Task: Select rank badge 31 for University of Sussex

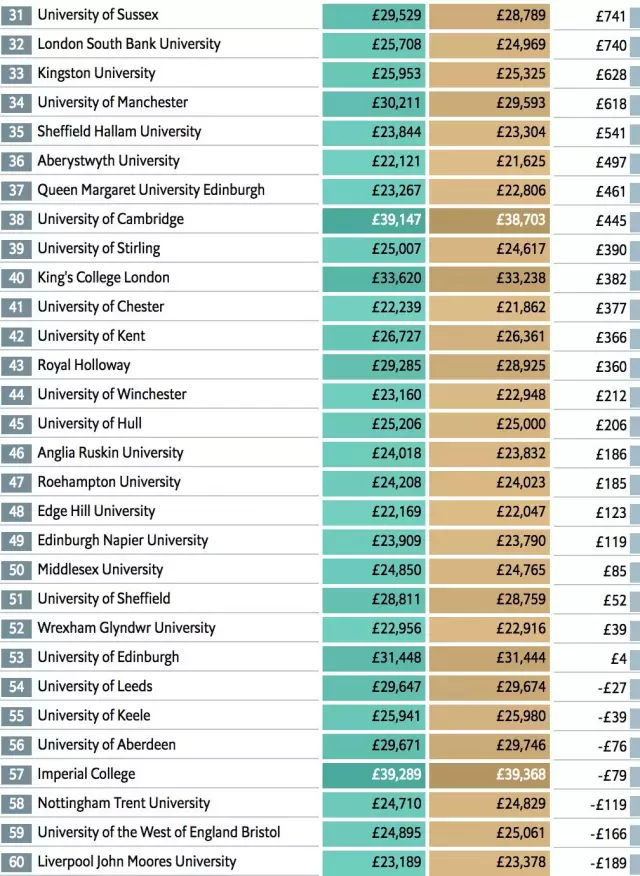Action: 16,15
